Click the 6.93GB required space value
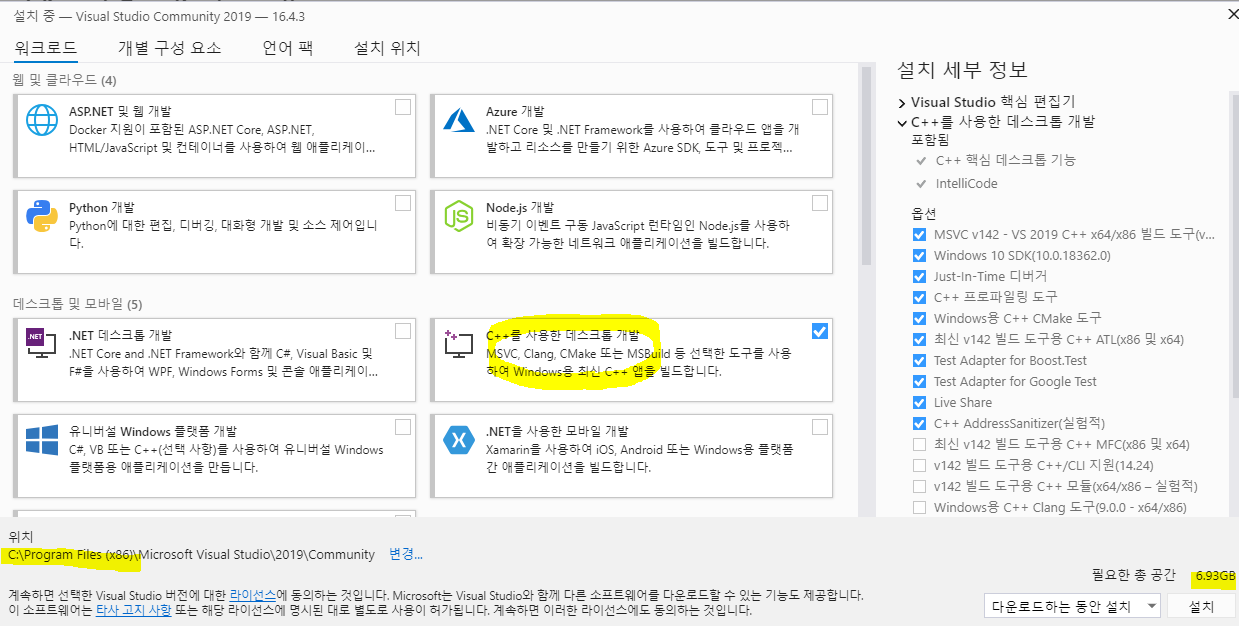 (1214, 577)
